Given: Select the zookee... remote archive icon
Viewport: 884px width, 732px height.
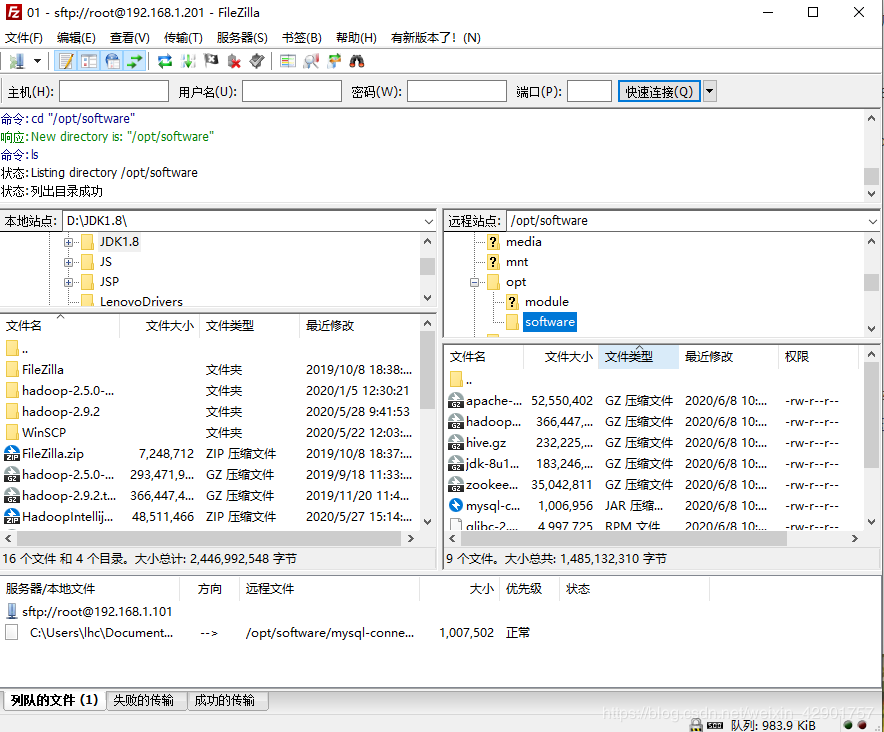Looking at the screenshot, I should click(x=456, y=484).
